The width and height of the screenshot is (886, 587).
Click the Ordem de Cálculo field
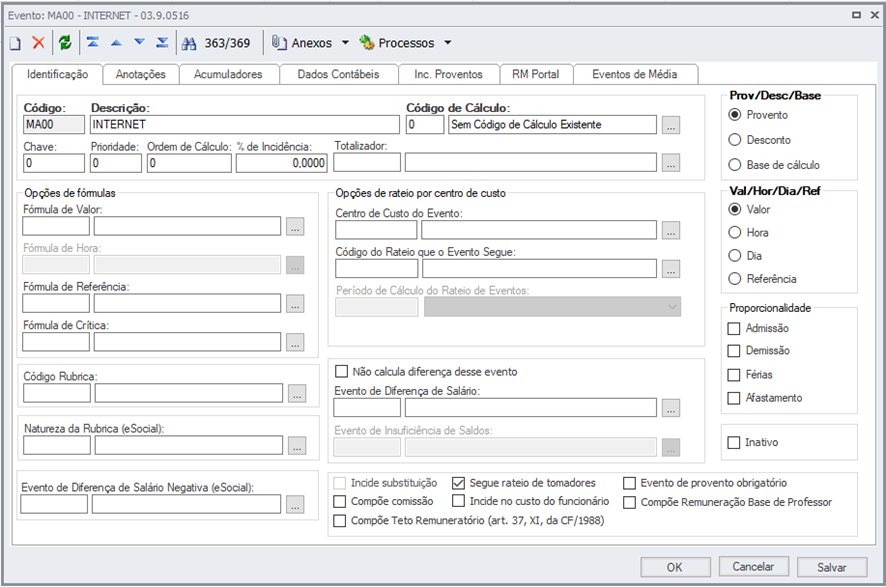pos(189,163)
